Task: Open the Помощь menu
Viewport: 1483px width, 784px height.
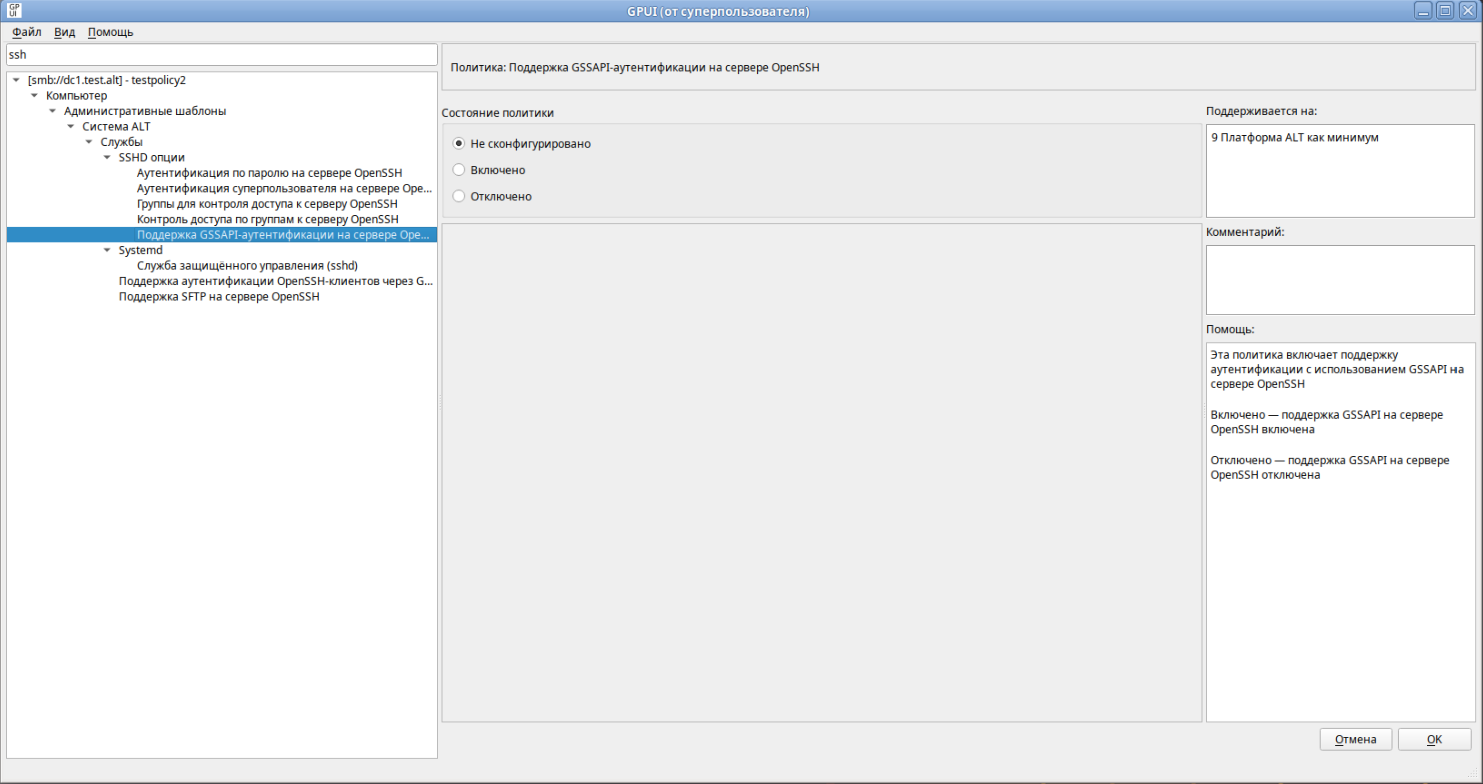Action: coord(110,32)
